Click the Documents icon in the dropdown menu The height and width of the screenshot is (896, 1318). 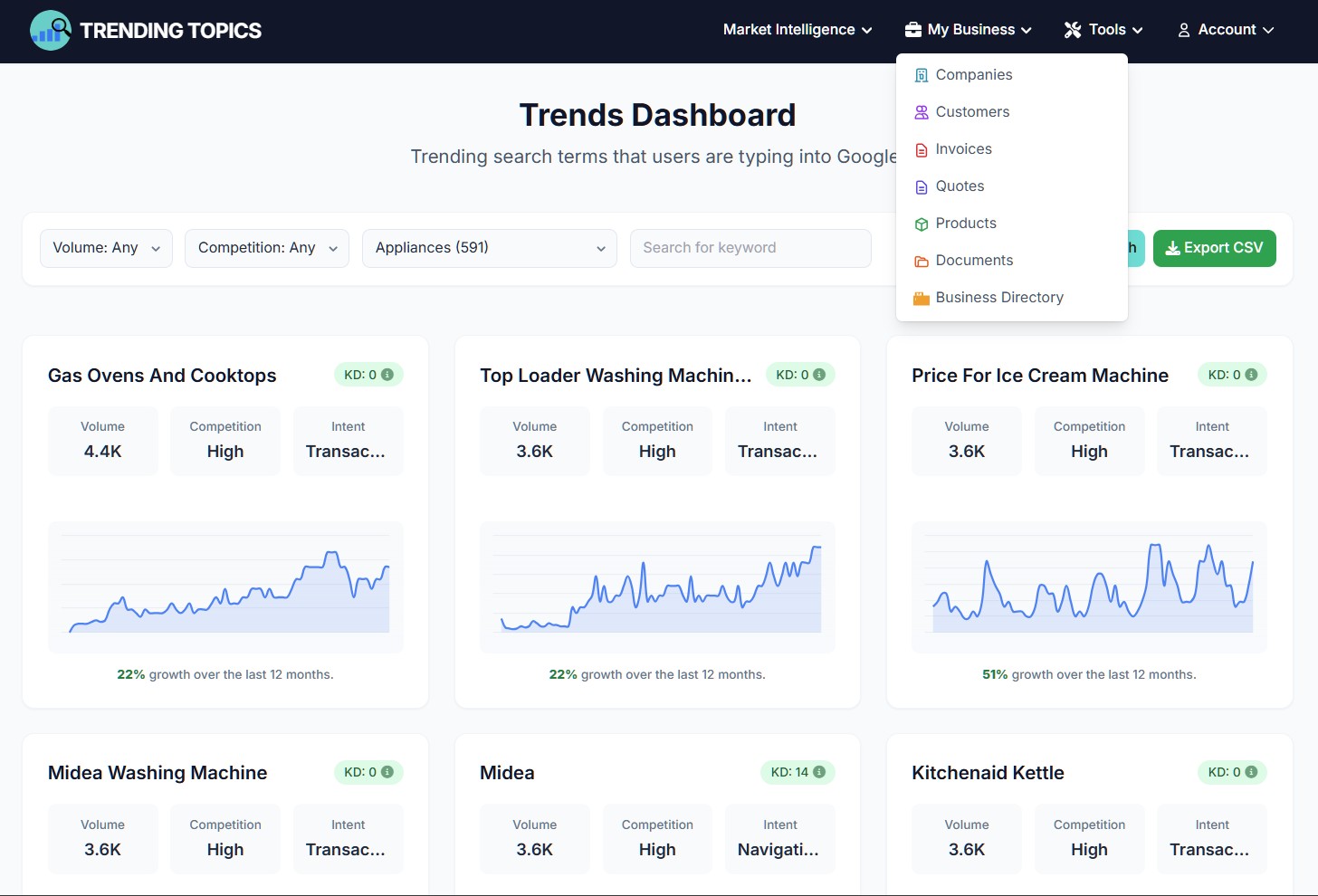click(x=922, y=260)
